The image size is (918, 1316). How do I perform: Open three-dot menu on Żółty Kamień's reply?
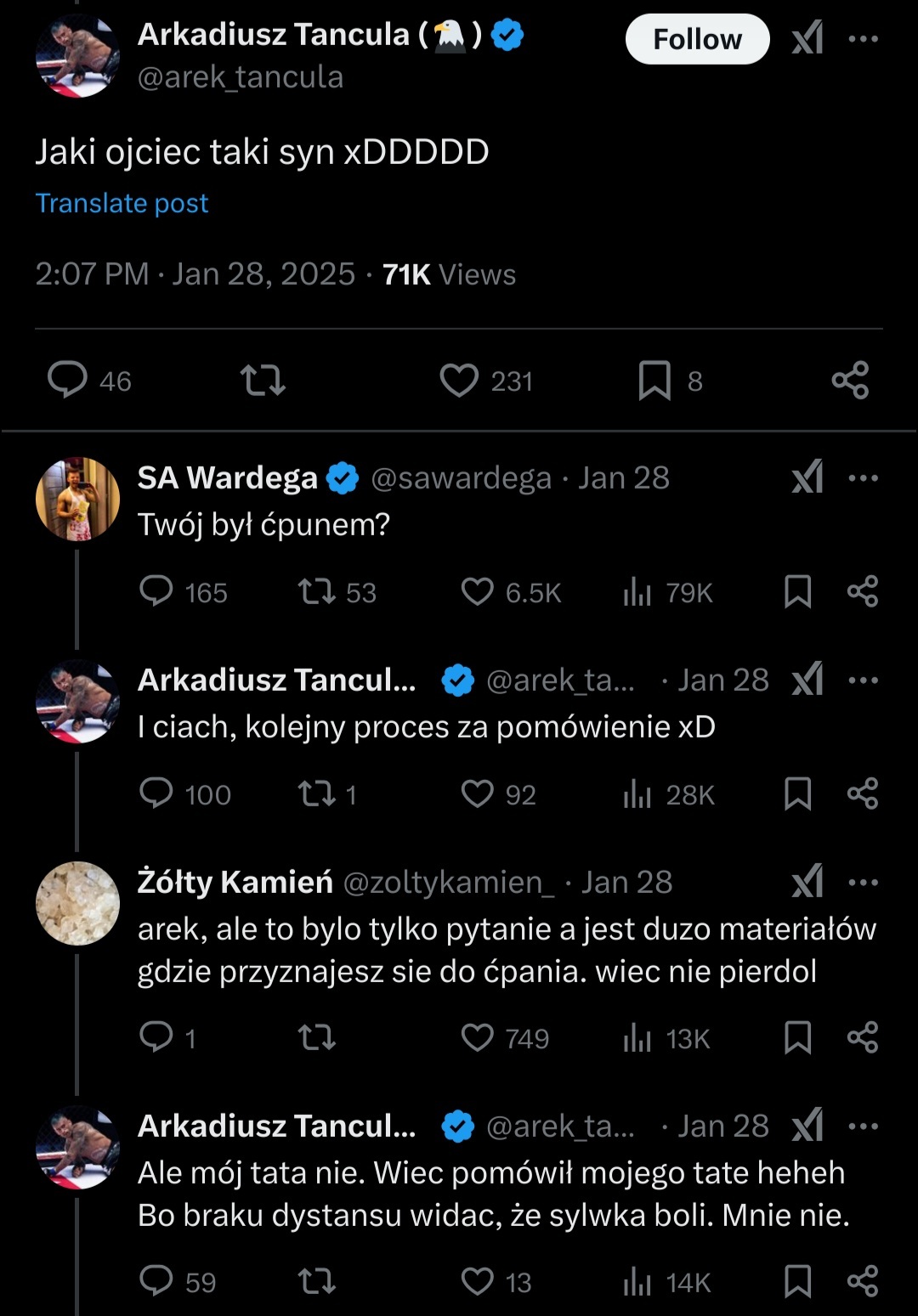click(864, 882)
